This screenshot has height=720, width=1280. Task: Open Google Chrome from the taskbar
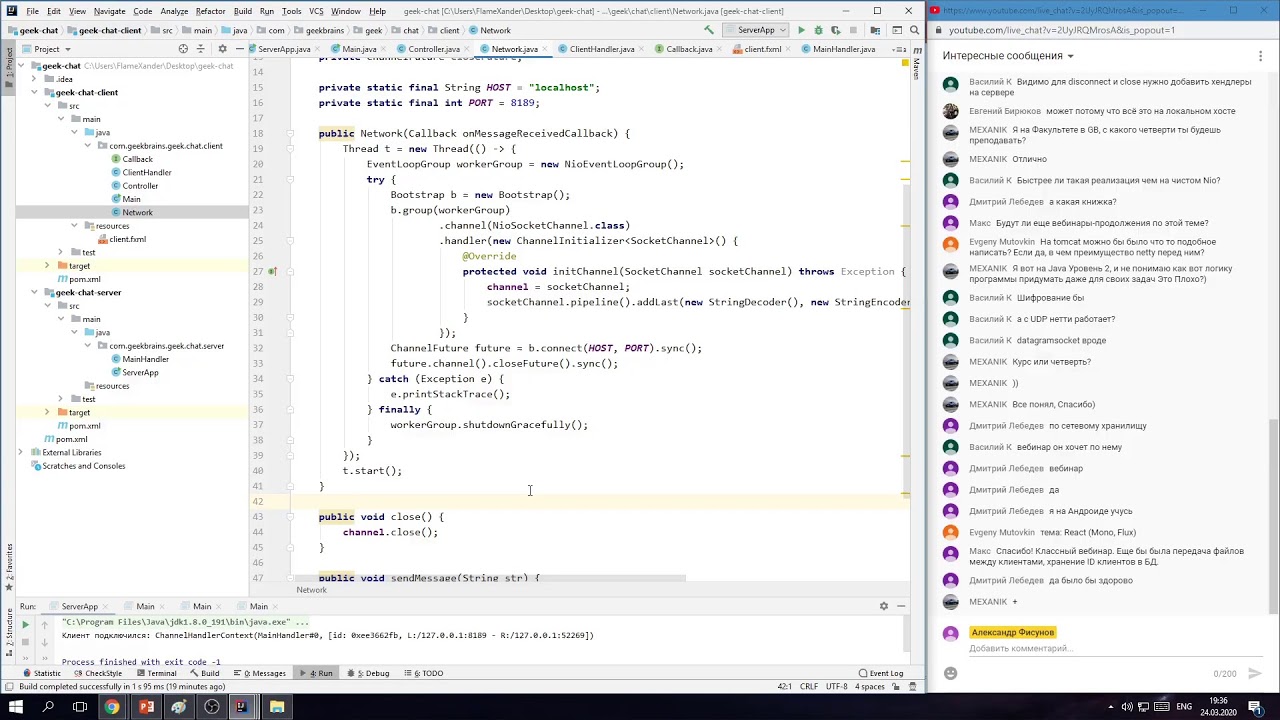coord(112,707)
